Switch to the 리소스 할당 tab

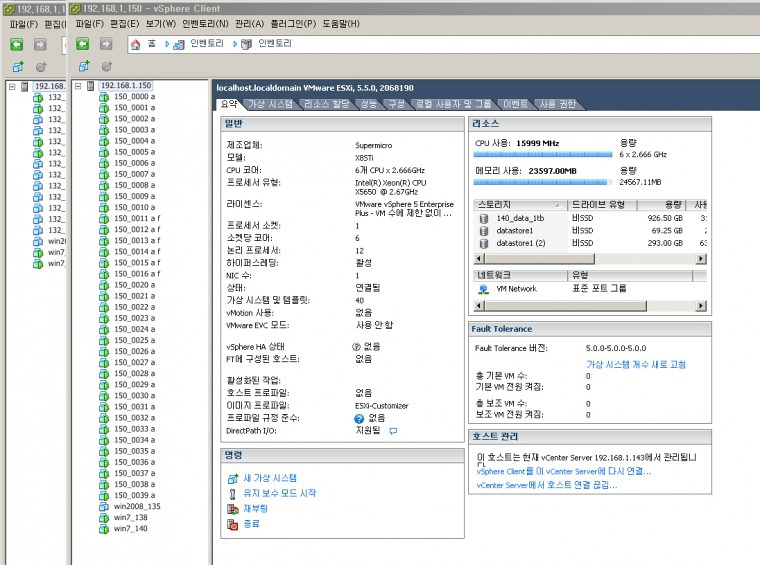[x=326, y=104]
